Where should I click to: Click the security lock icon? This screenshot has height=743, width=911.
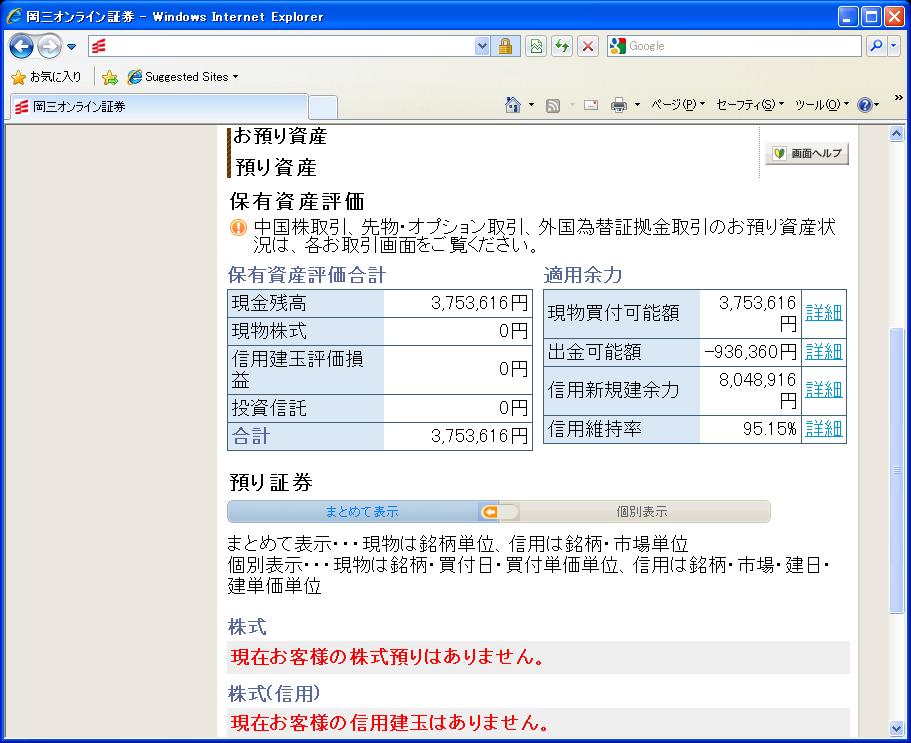tap(505, 46)
